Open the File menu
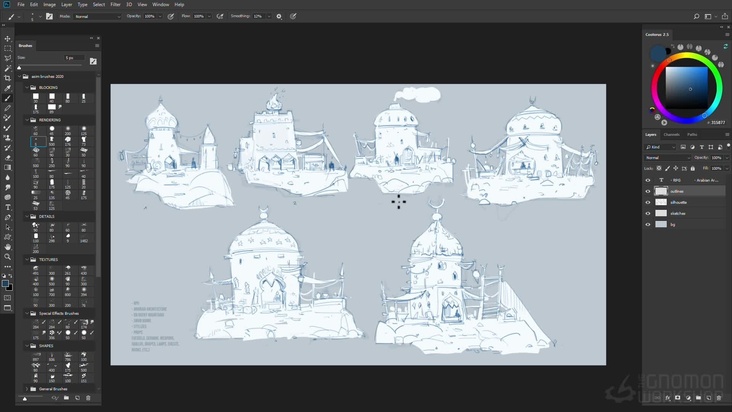The width and height of the screenshot is (732, 412). coord(21,5)
